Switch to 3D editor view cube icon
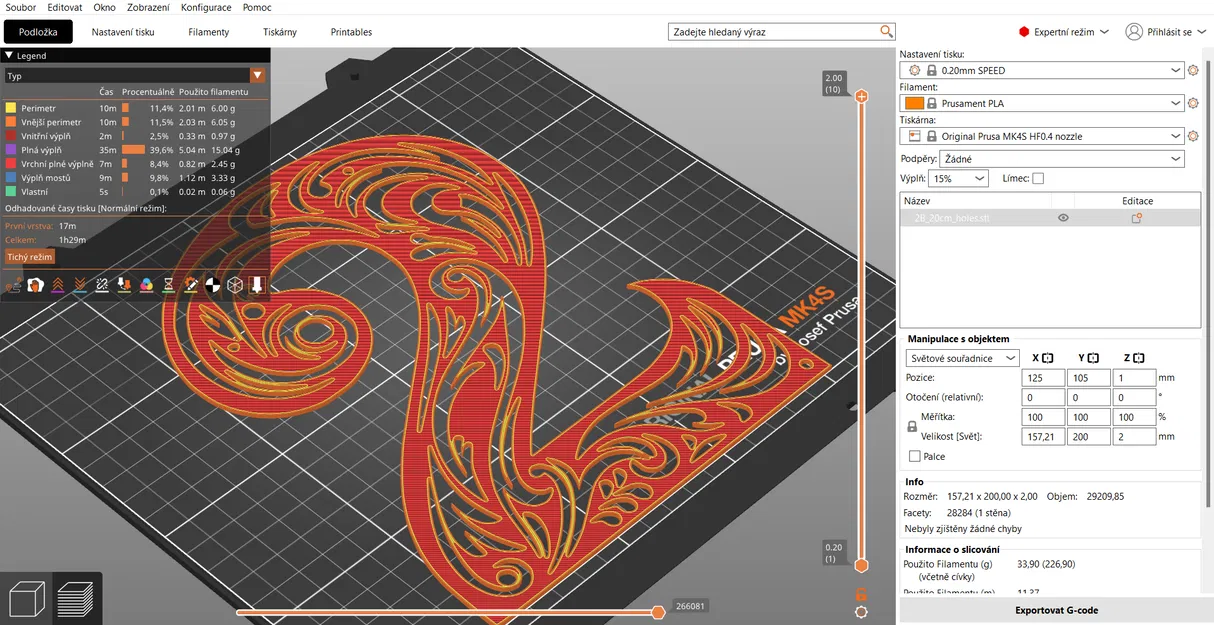The width and height of the screenshot is (1214, 625). tap(25, 600)
